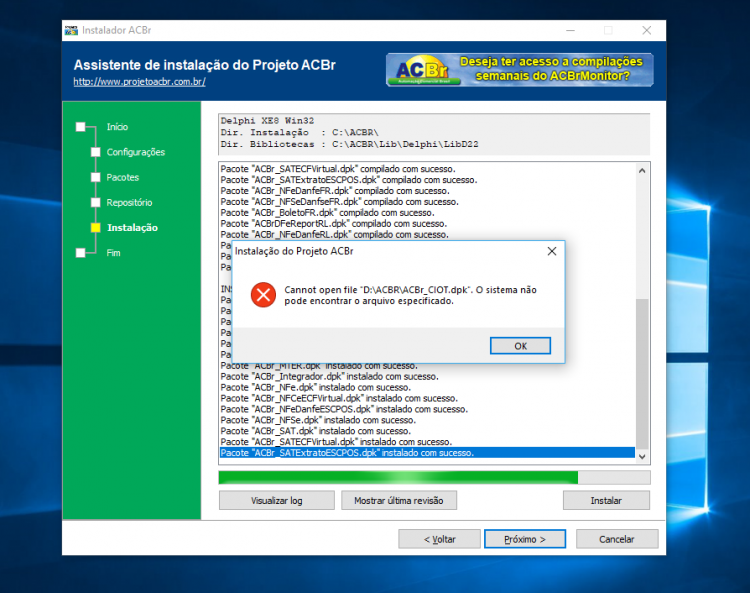Click the Instalar button

click(606, 500)
